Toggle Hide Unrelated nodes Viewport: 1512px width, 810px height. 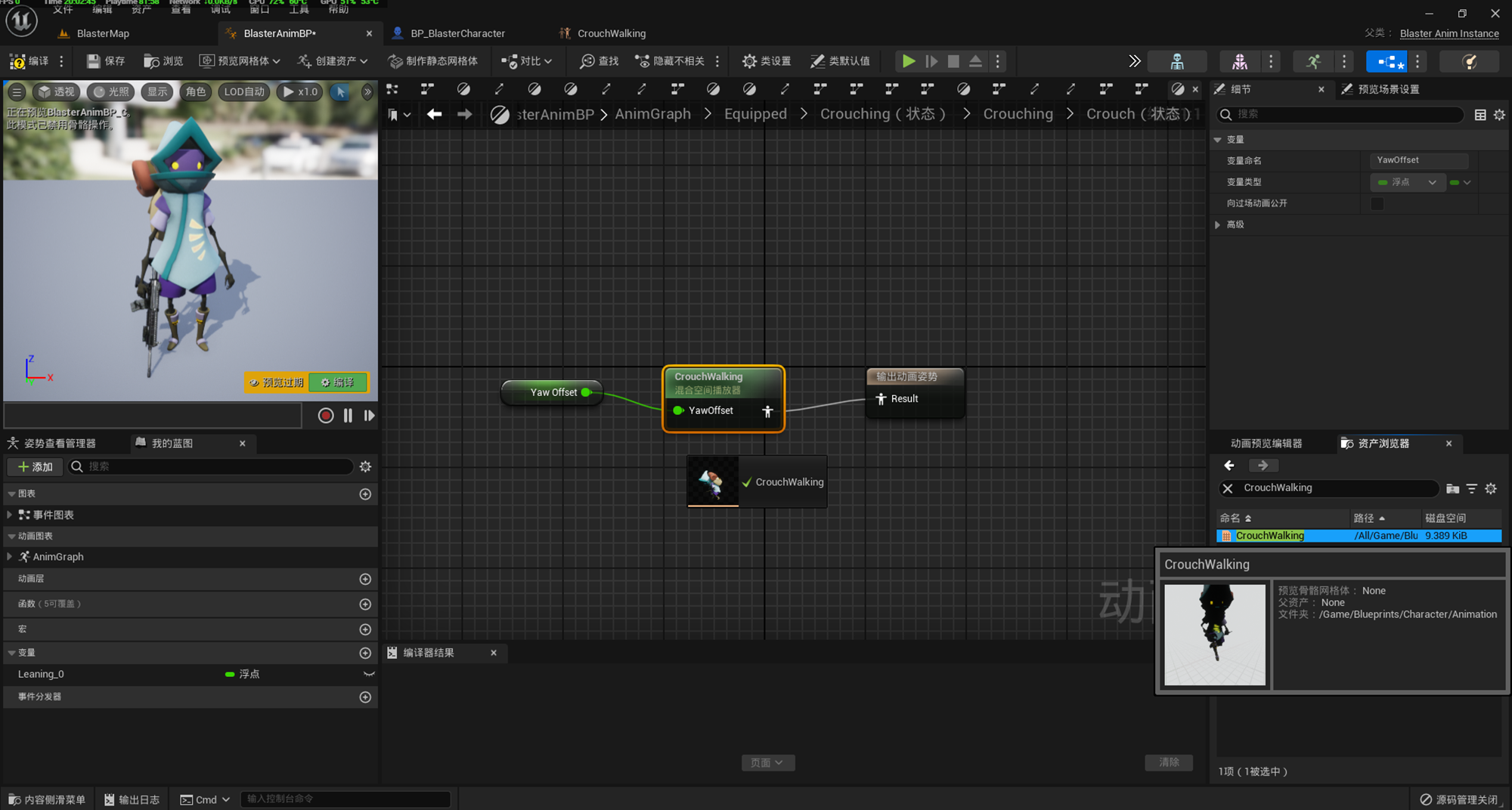(x=670, y=61)
